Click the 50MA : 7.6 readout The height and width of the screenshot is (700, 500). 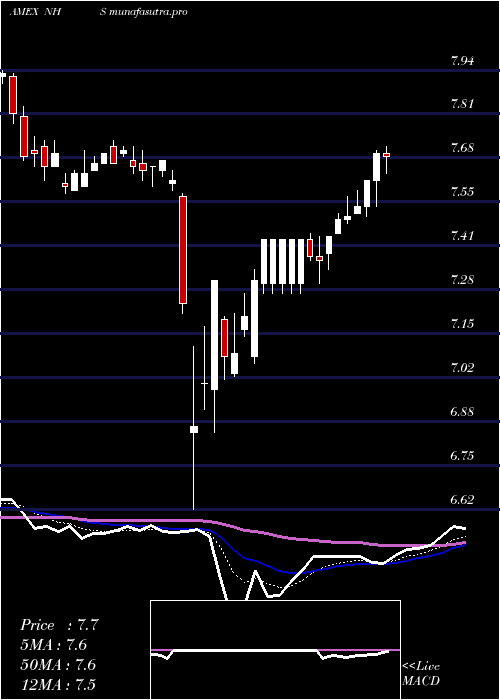58,665
